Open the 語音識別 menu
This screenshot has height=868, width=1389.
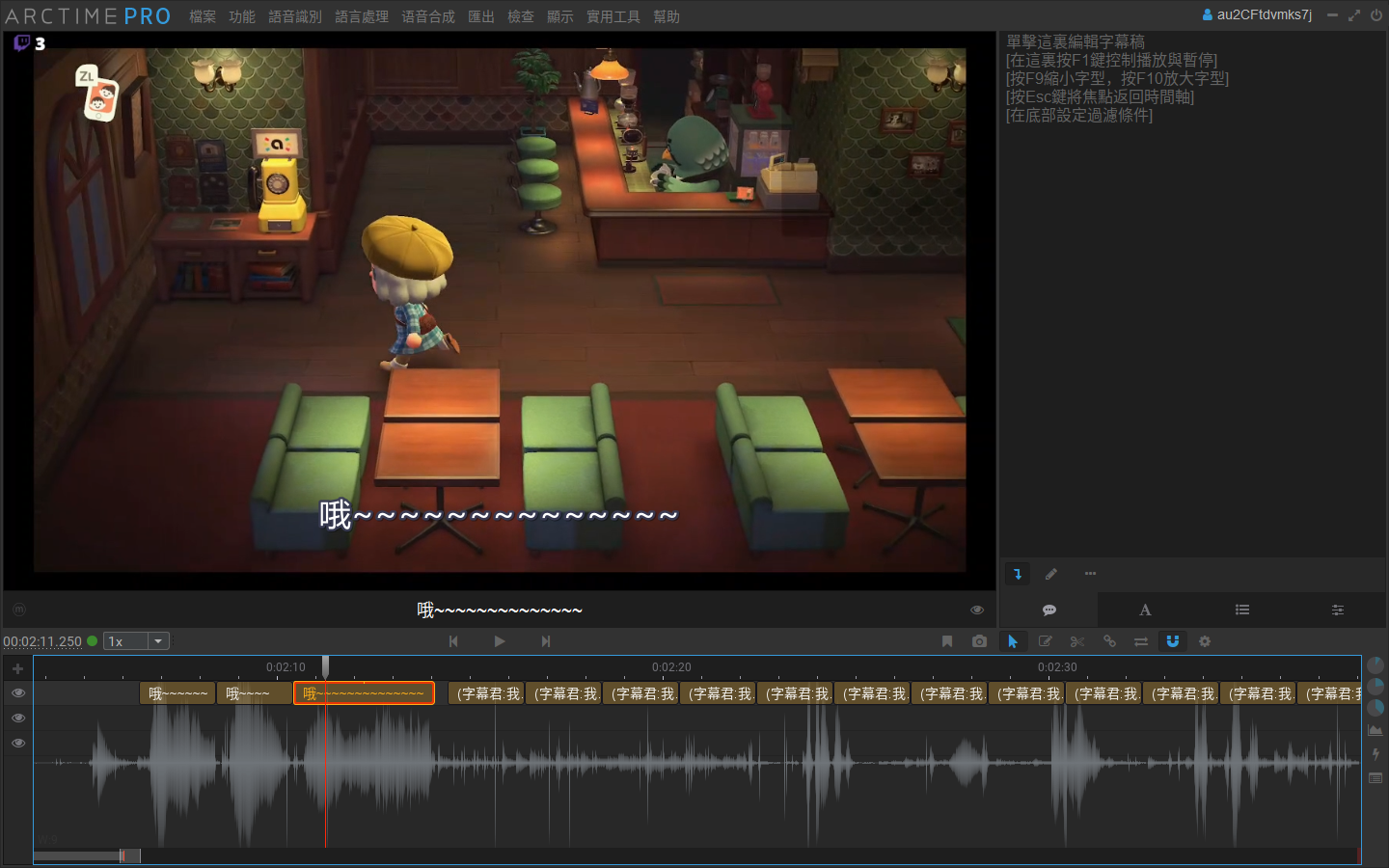[x=295, y=16]
